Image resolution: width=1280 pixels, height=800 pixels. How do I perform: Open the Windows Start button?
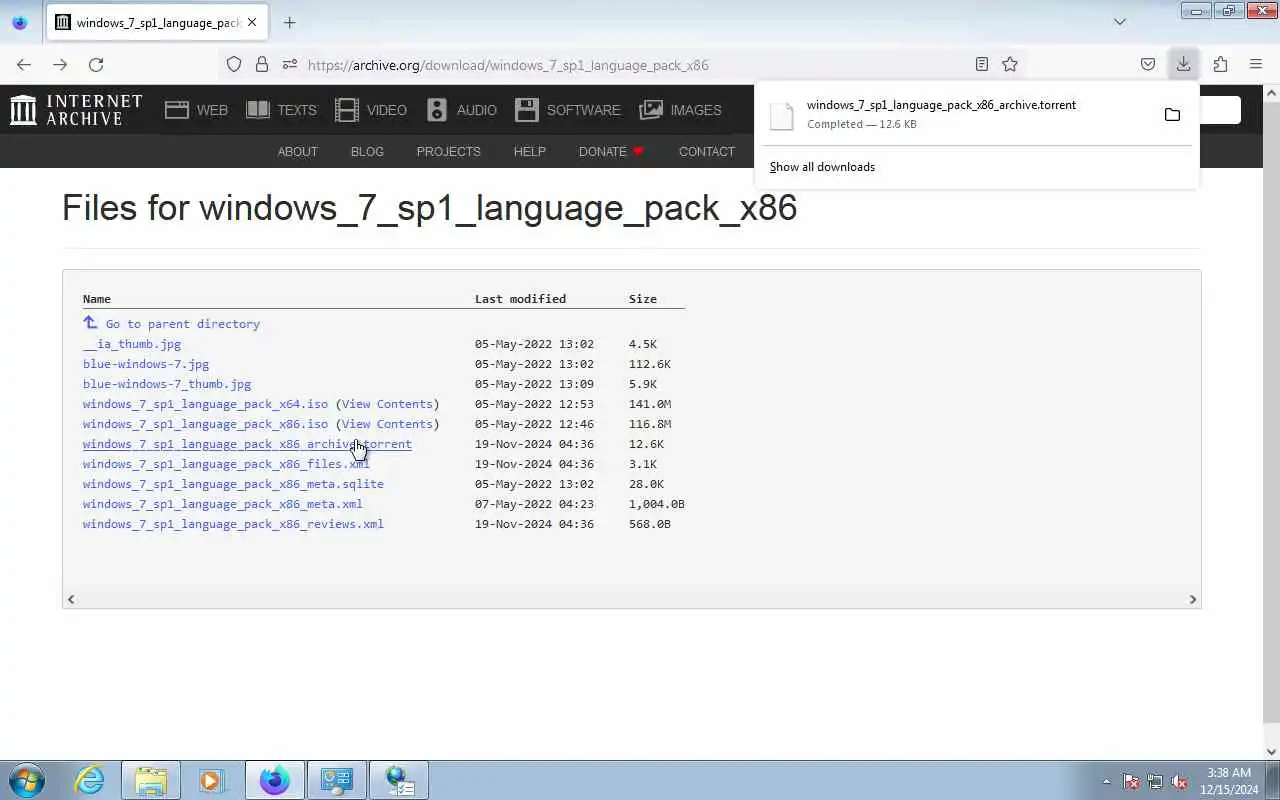pos(27,780)
